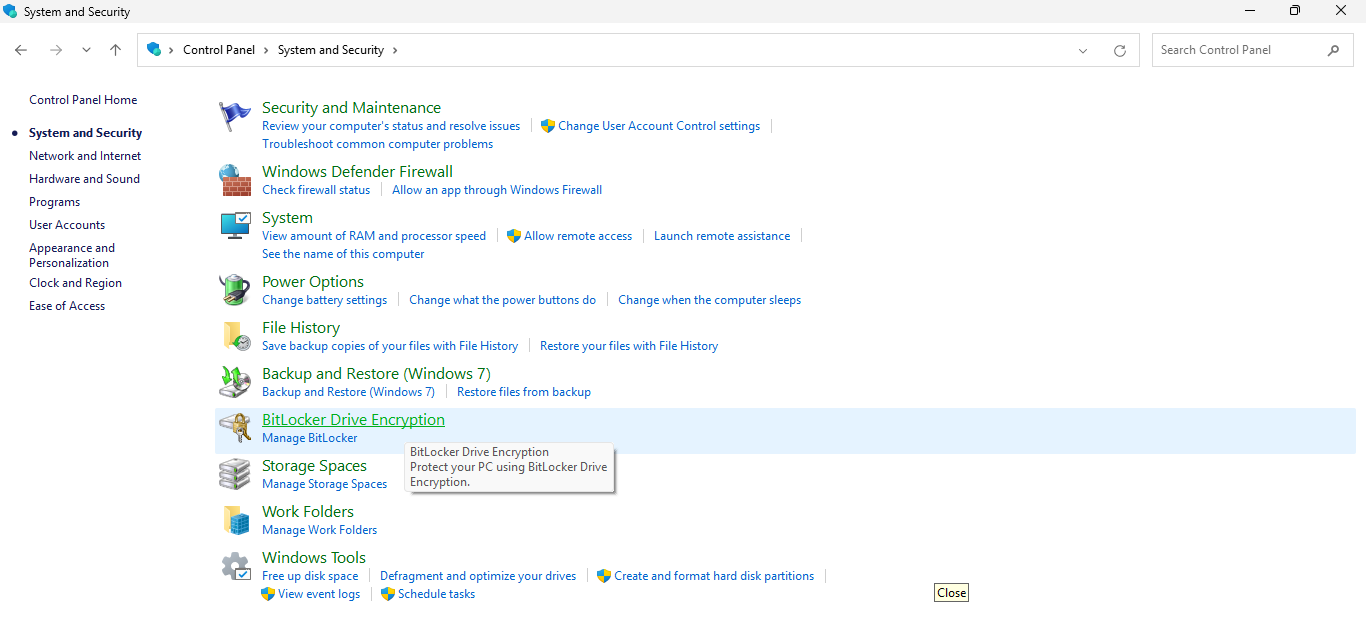Viewport: 1366px width, 630px height.
Task: Select Hardware and Sound category
Action: point(84,179)
